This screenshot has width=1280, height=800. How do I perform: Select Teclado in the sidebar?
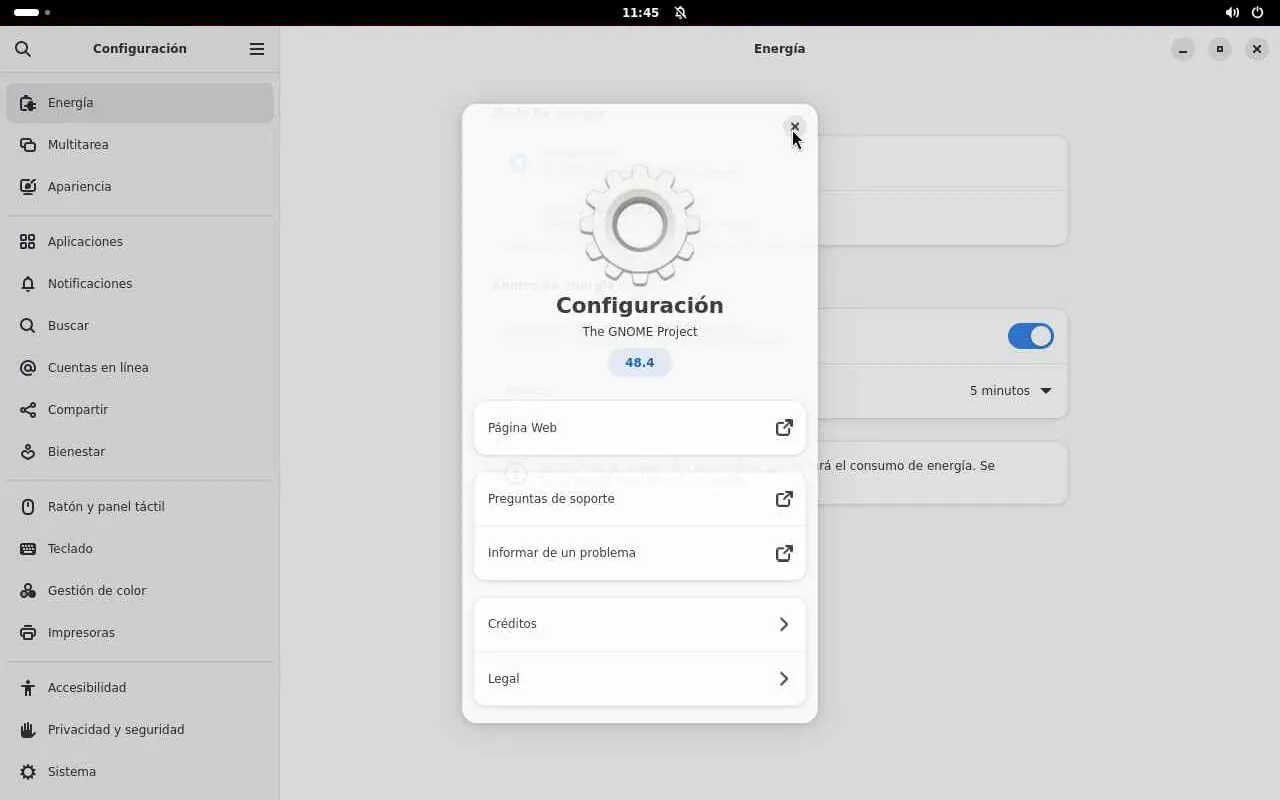[140, 549]
